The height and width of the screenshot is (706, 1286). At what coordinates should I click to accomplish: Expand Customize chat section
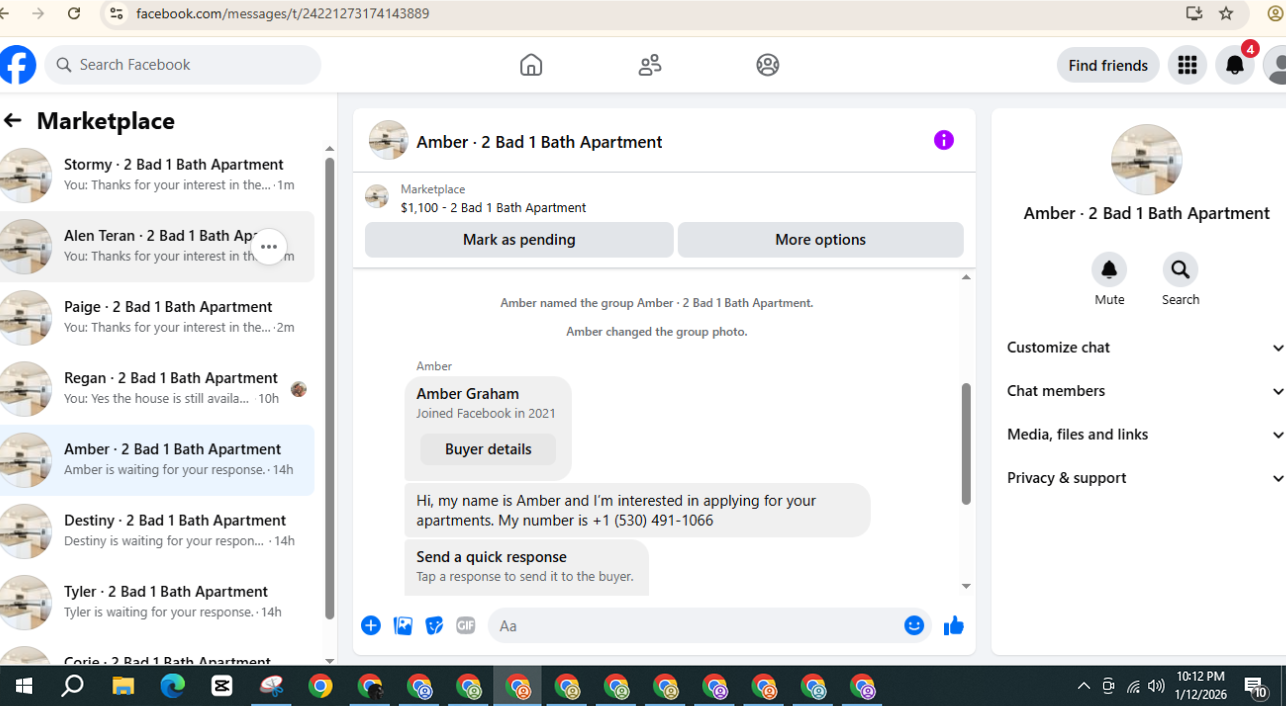(x=1145, y=347)
